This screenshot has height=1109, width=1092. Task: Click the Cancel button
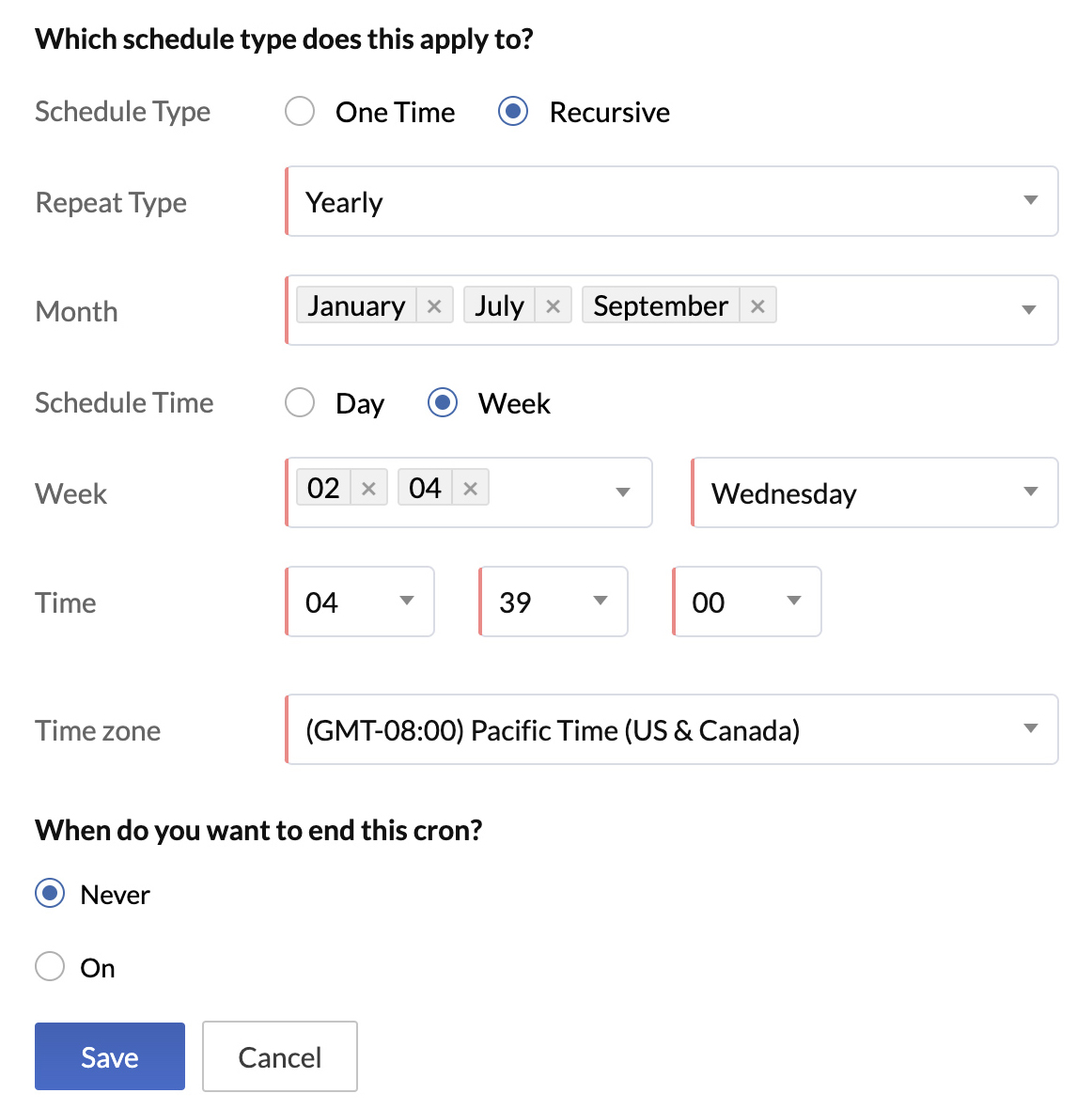tap(280, 1056)
